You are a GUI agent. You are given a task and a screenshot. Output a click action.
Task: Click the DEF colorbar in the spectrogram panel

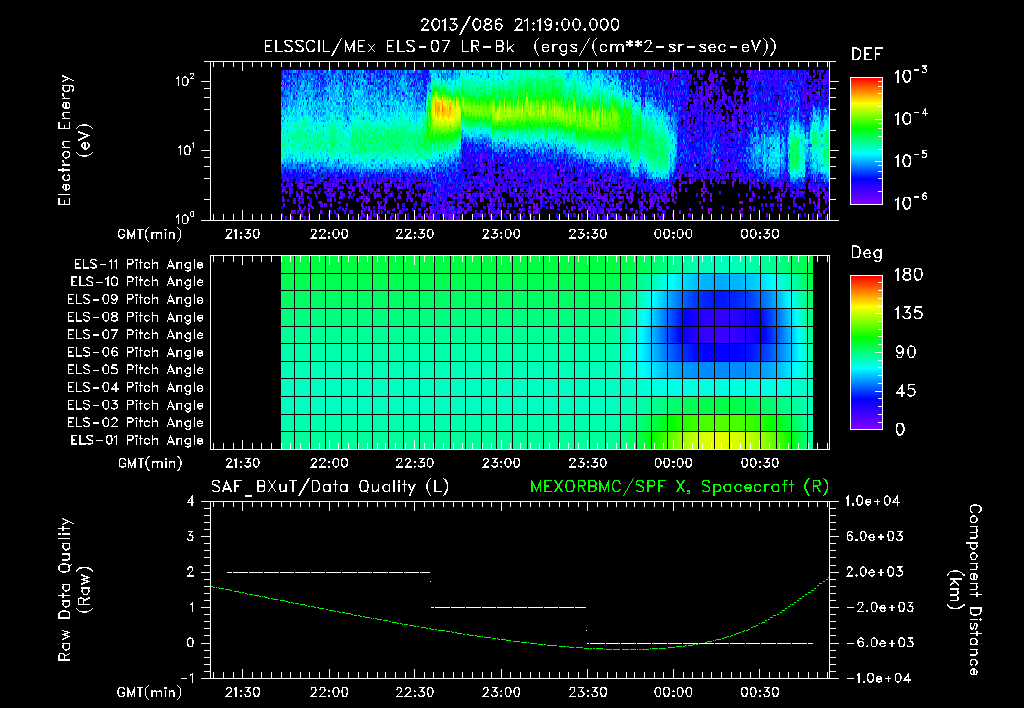(x=867, y=141)
